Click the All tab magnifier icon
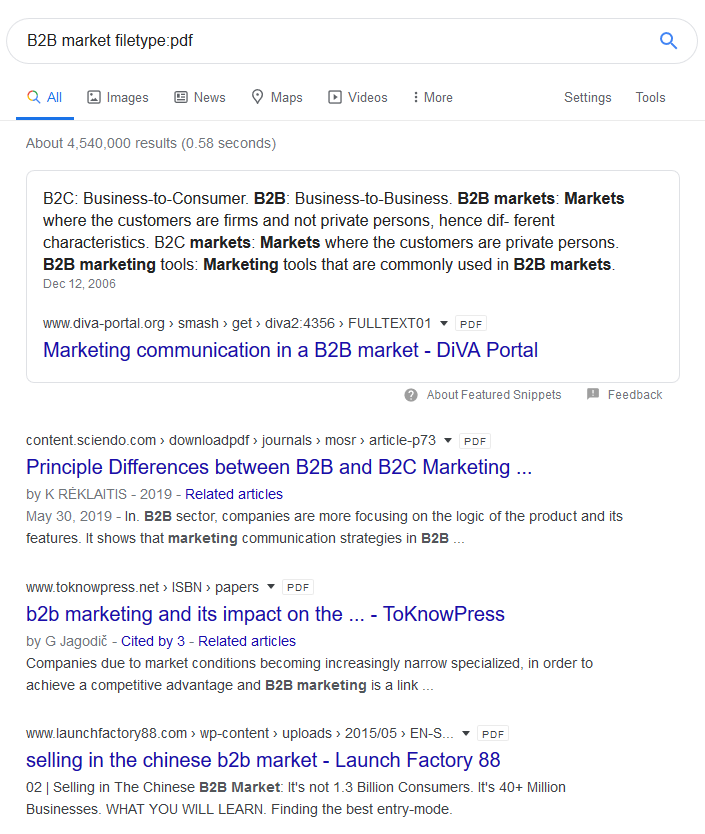Viewport: 705px width, 834px height. tap(34, 97)
